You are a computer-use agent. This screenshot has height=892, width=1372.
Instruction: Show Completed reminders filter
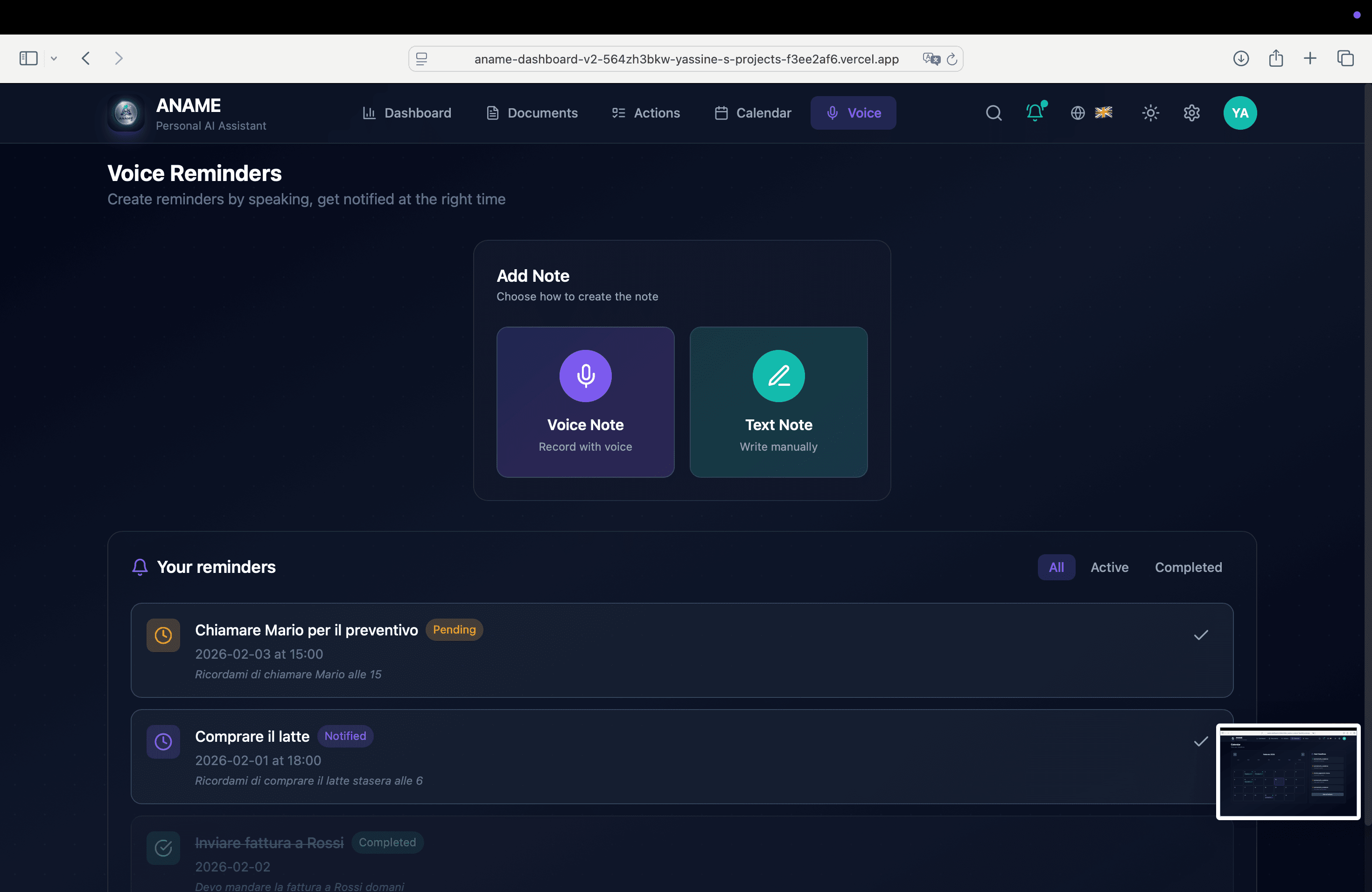click(1188, 567)
